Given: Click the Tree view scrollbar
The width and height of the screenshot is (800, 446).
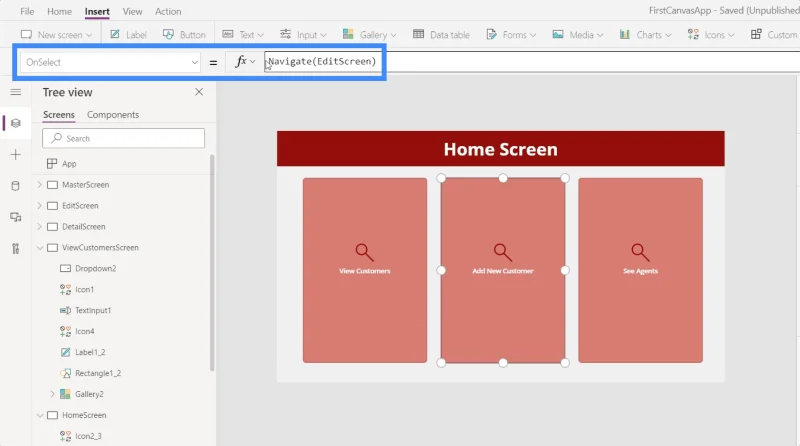Looking at the screenshot, I should coord(212,263).
